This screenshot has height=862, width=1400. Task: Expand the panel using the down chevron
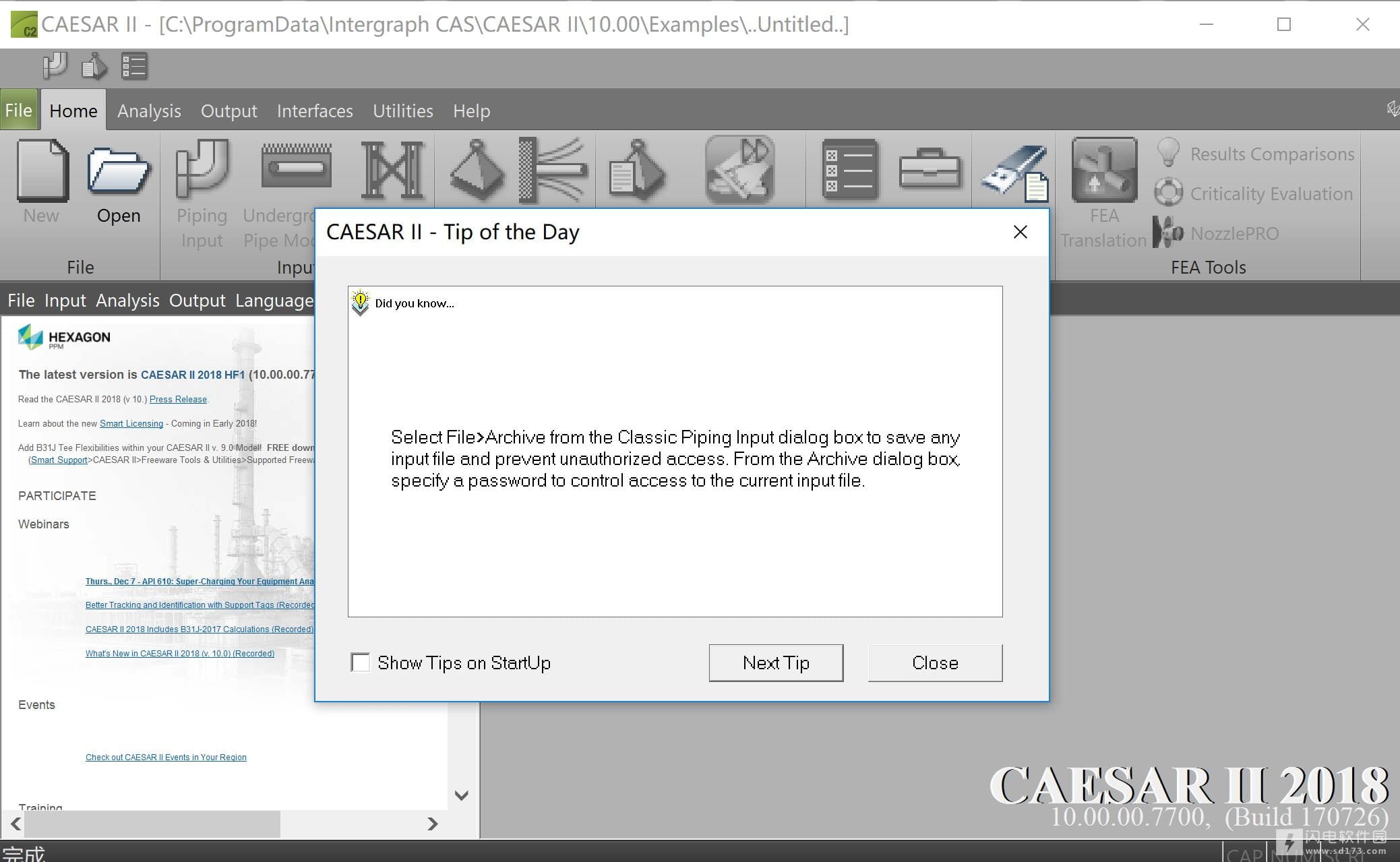coord(462,795)
